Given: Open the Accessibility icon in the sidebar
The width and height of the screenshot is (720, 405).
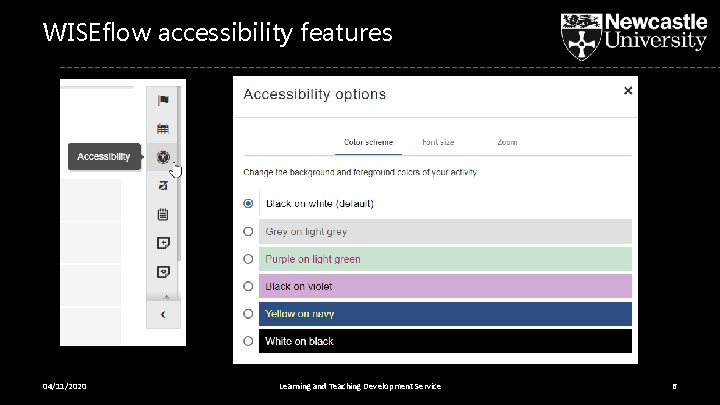Looking at the screenshot, I should point(163,157).
